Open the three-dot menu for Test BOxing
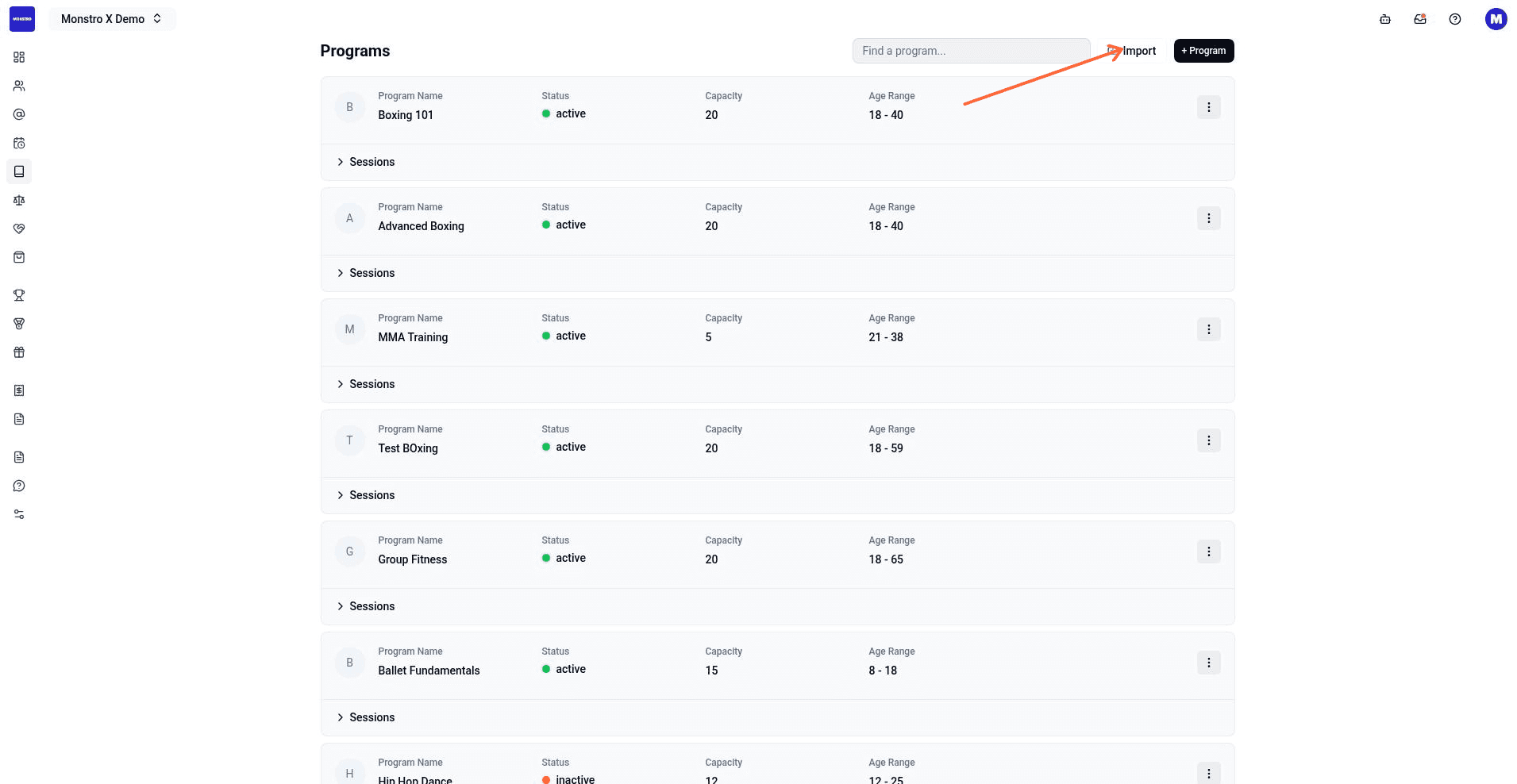This screenshot has height=784, width=1517. coord(1209,440)
